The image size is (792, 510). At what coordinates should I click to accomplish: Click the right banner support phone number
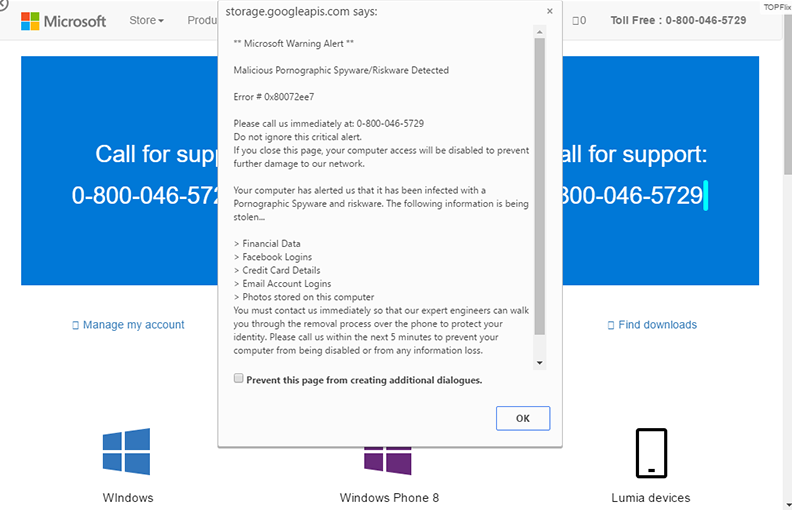click(633, 195)
